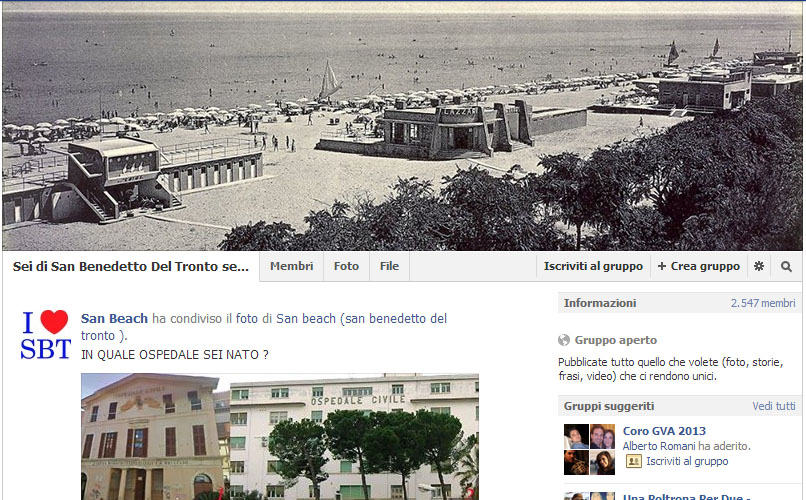Open the Membri tab
806x500 pixels.
pos(291,266)
